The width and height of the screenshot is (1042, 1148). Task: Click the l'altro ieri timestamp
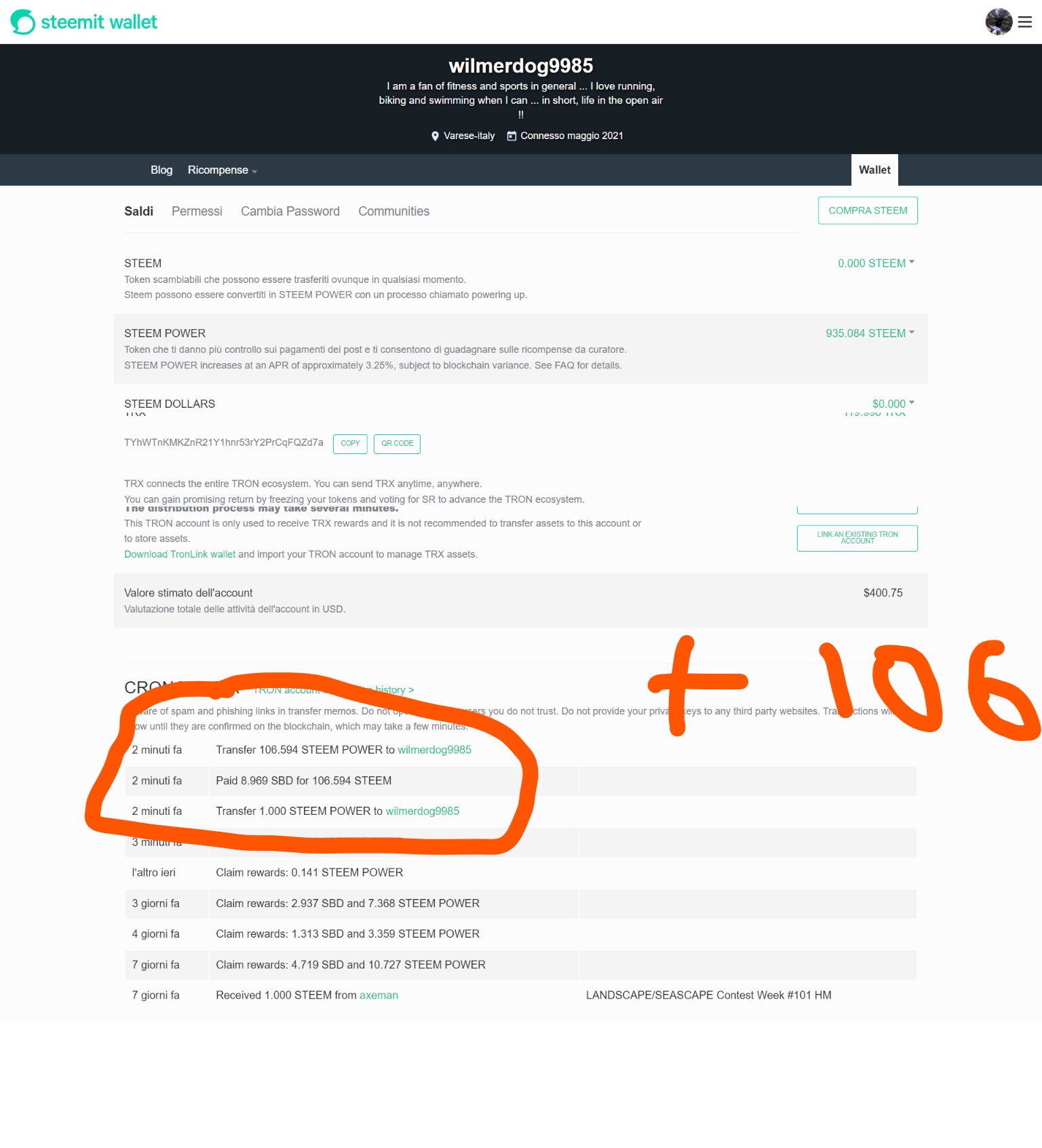pos(154,873)
